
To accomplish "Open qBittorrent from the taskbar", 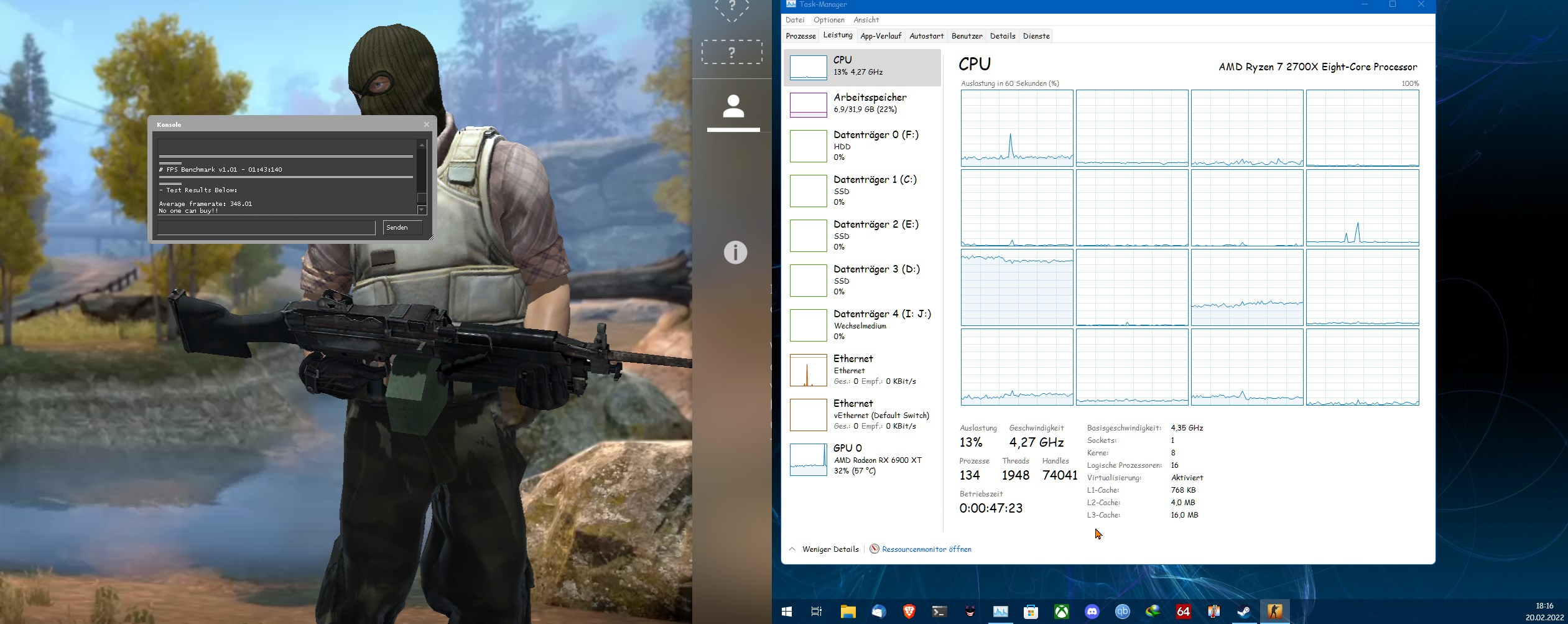I will [x=1122, y=612].
